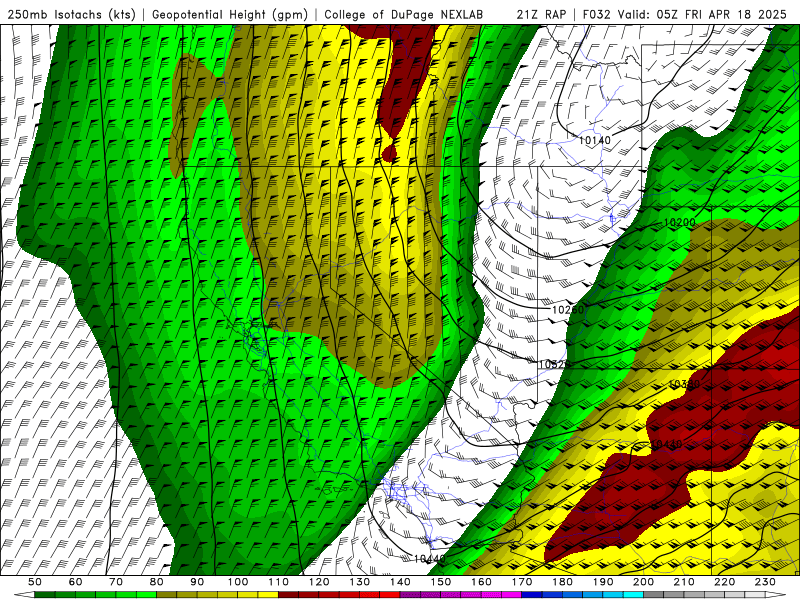Click the 100 knot scale label
Viewport: 800px width, 600px height.
click(x=238, y=582)
